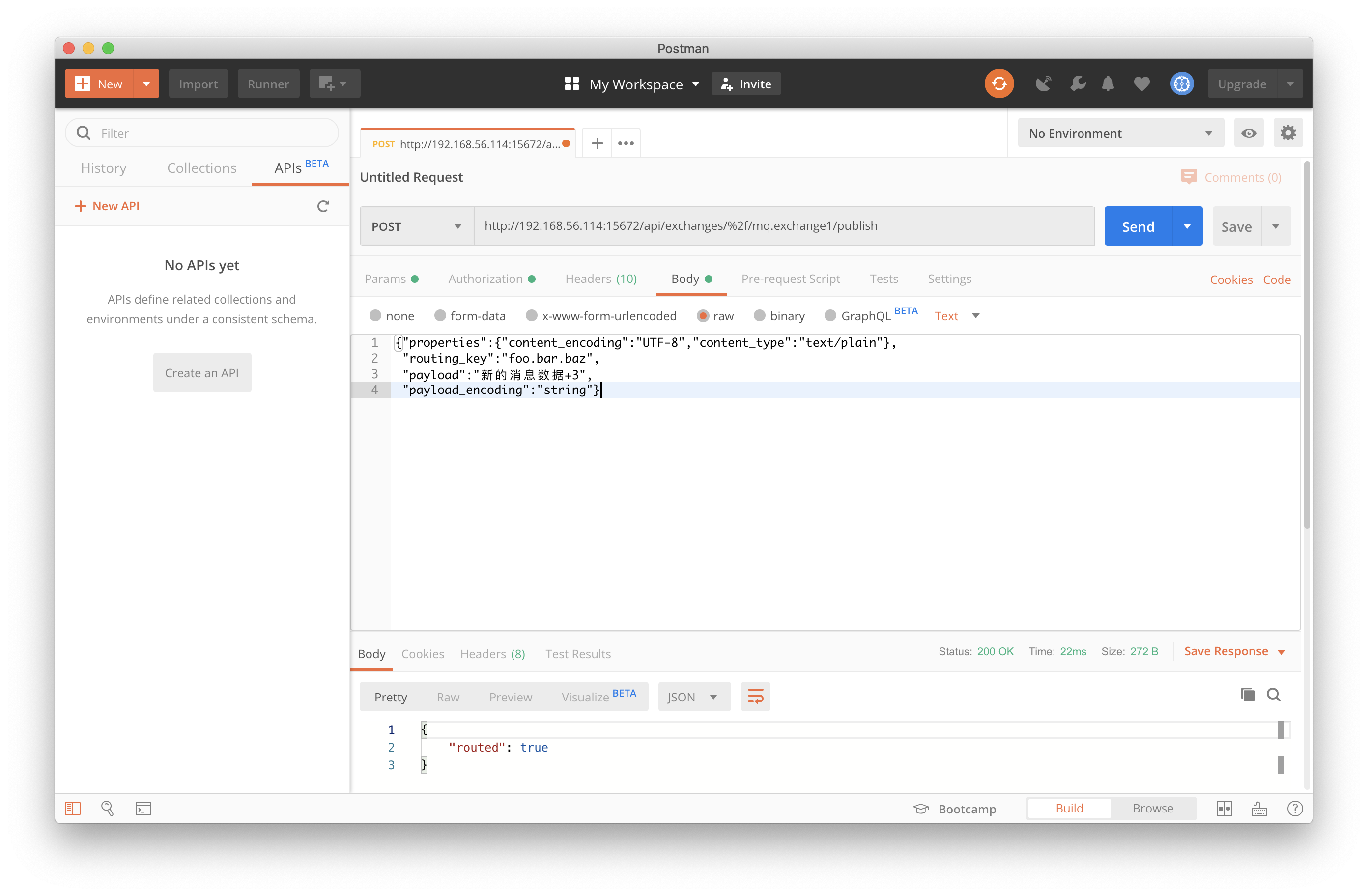The width and height of the screenshot is (1368, 896).
Task: Open search in response via magnifier icon
Action: (1274, 694)
